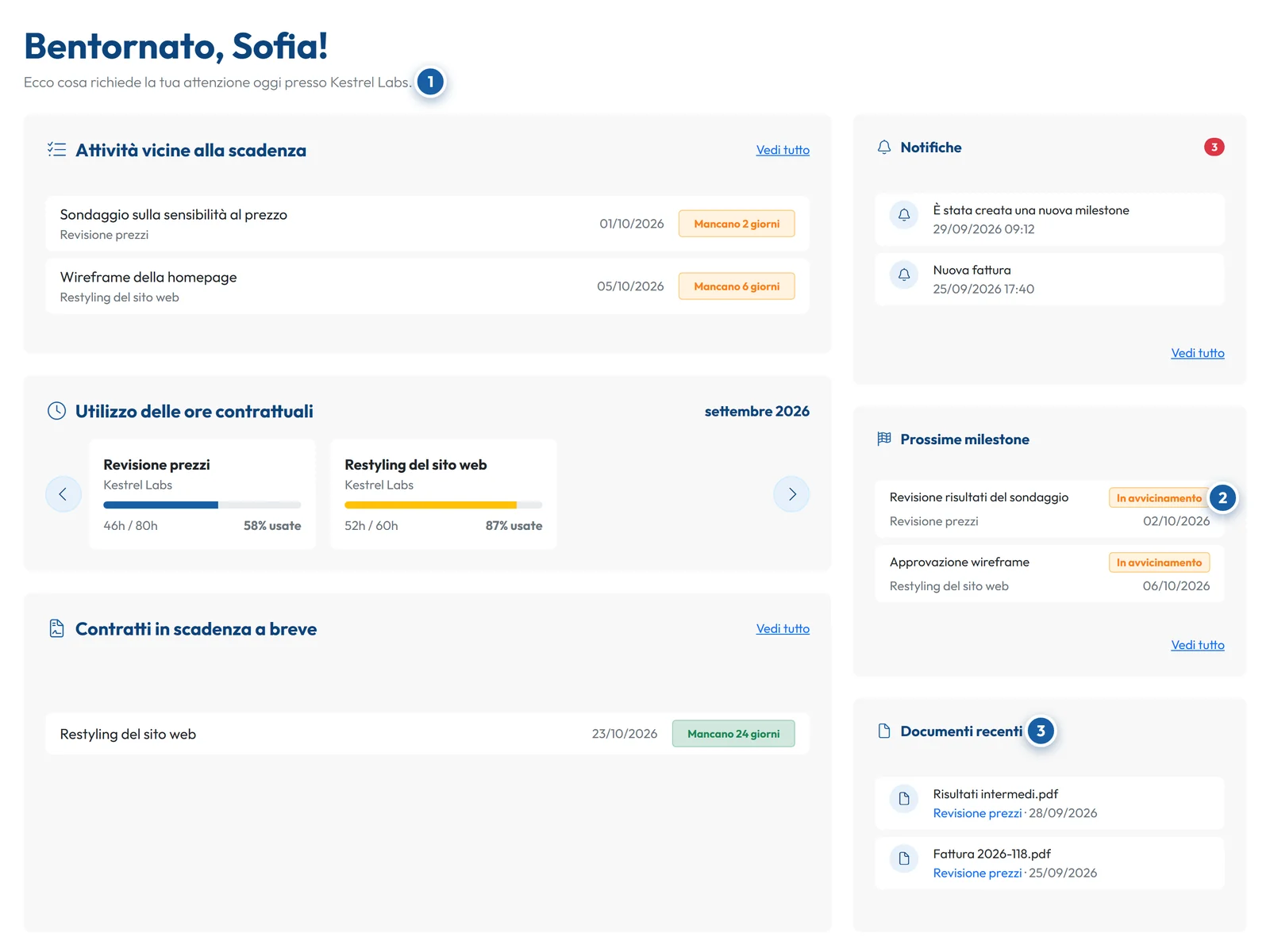Open Vedi tutto for Attività vicine alla scadenza
Image resolution: width=1270 pixels, height=952 pixels.
783,150
